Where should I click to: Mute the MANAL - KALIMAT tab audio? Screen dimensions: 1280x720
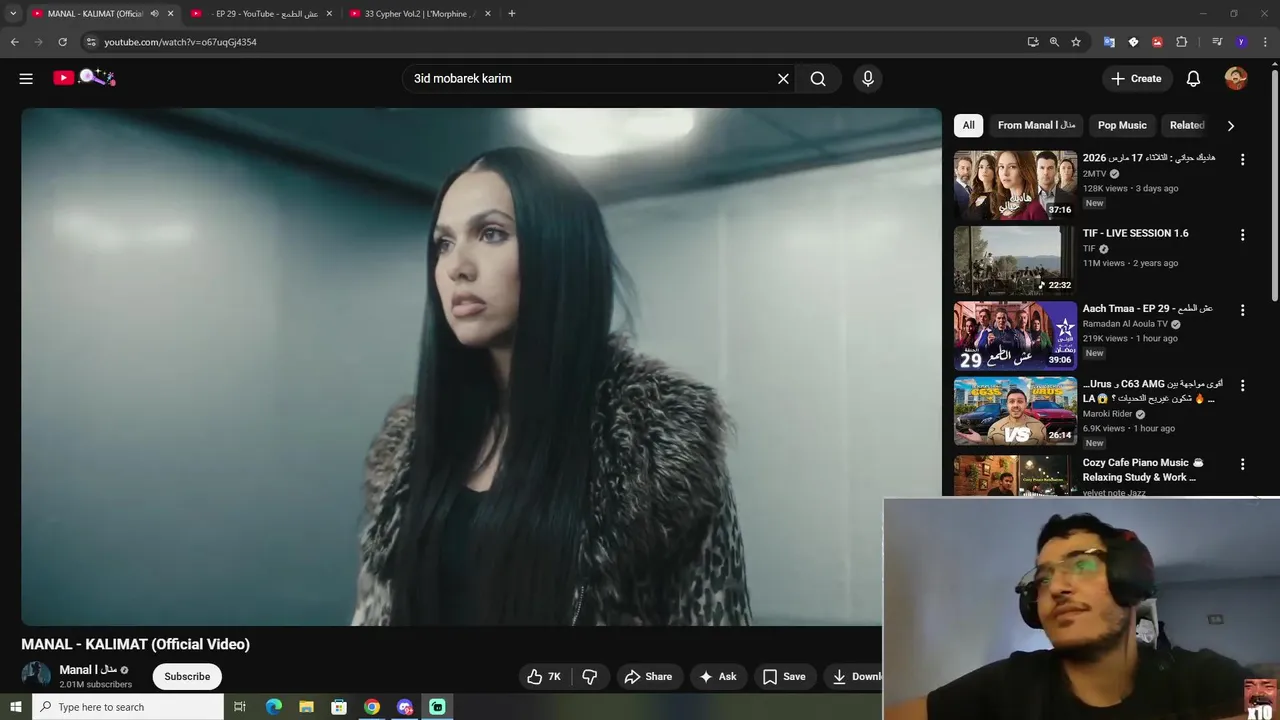[154, 13]
